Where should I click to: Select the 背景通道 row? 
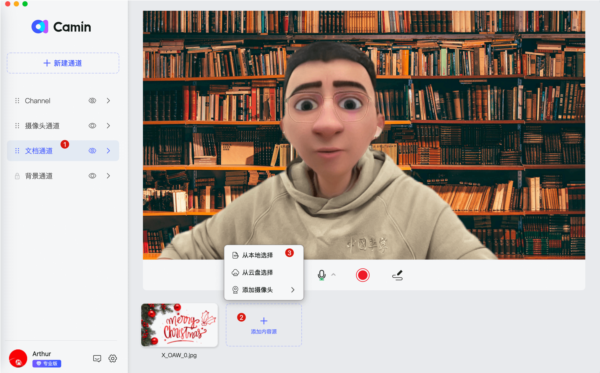pyautogui.click(x=63, y=176)
